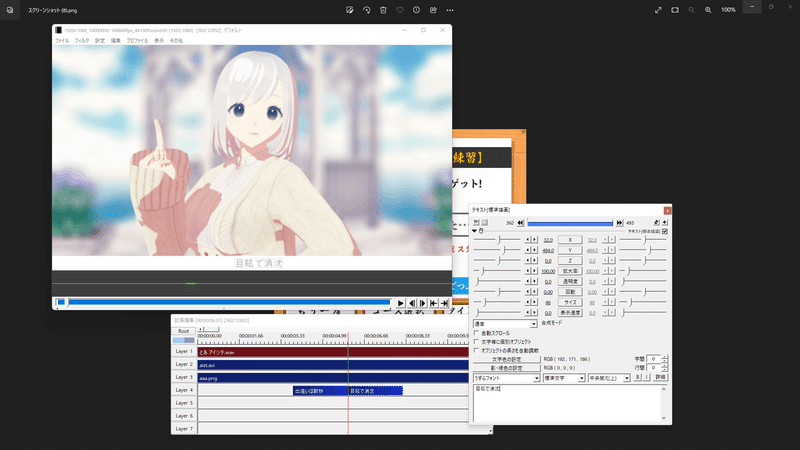This screenshot has height=450, width=800.
Task: Jump to selection end in AviUtl player
Action: (444, 303)
